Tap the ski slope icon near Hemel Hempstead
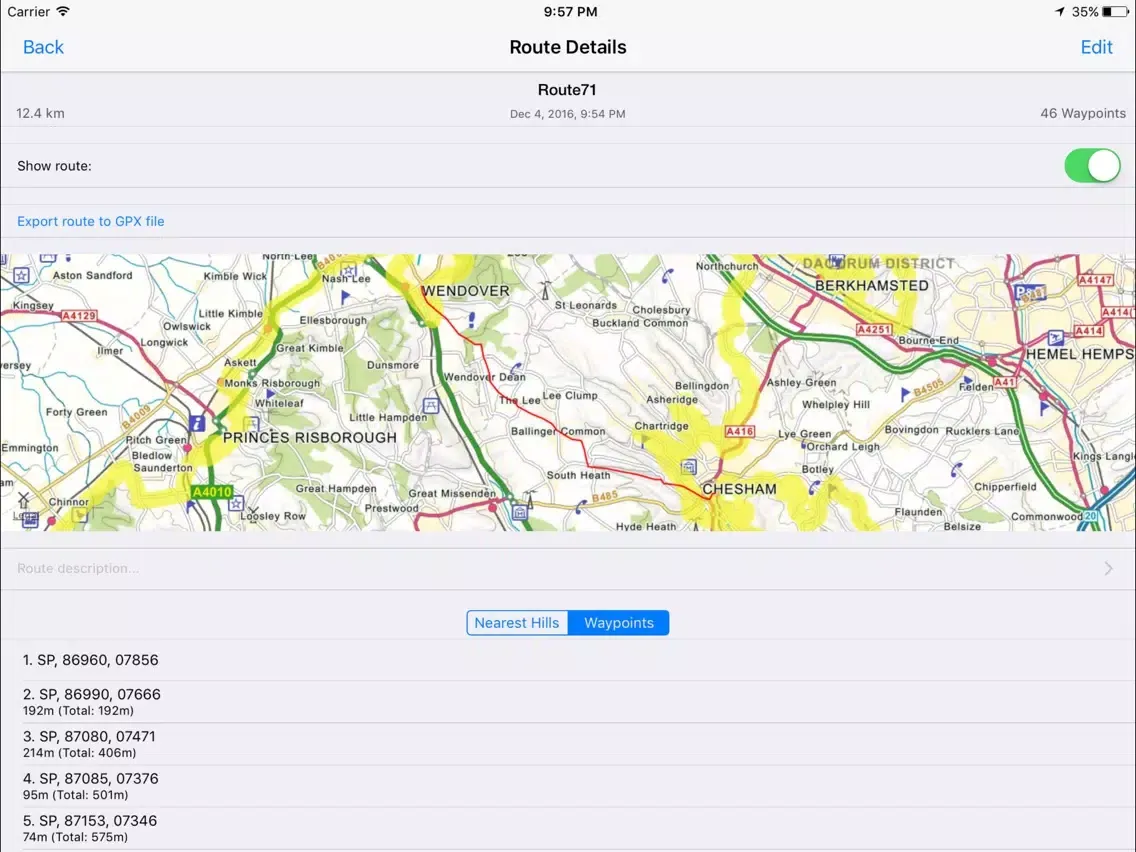Image resolution: width=1136 pixels, height=852 pixels. pos(1056,339)
